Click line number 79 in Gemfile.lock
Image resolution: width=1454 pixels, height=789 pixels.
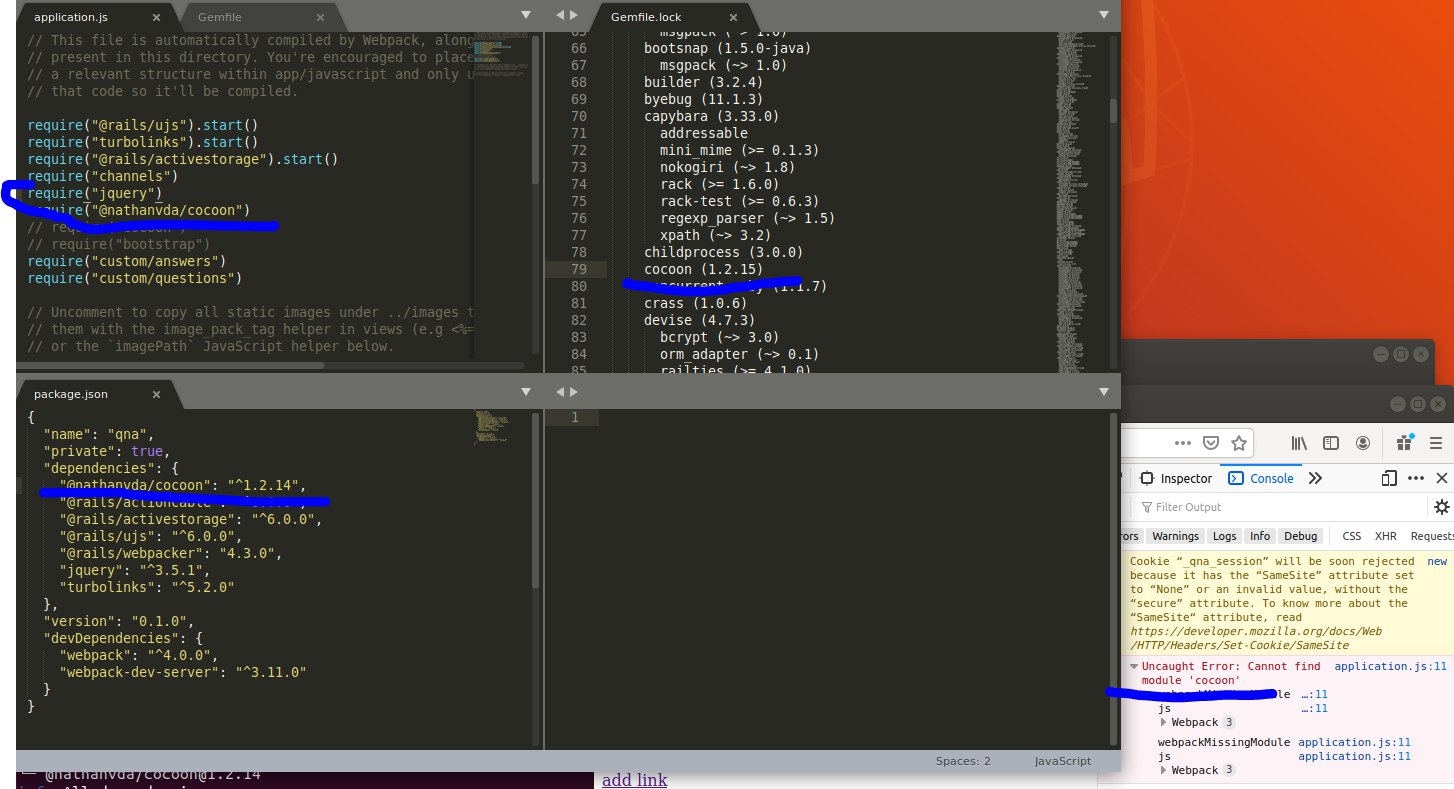click(x=579, y=270)
